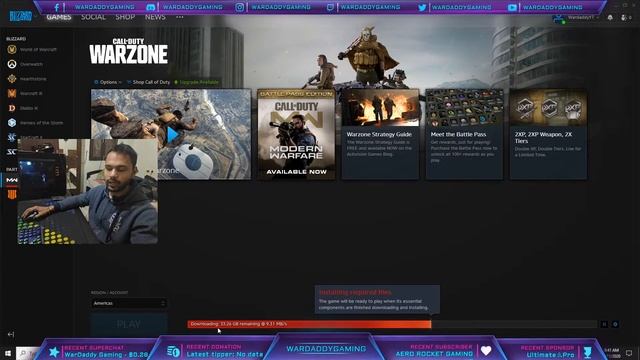
Task: Open the Shop Call of Duty link
Action: click(x=148, y=82)
